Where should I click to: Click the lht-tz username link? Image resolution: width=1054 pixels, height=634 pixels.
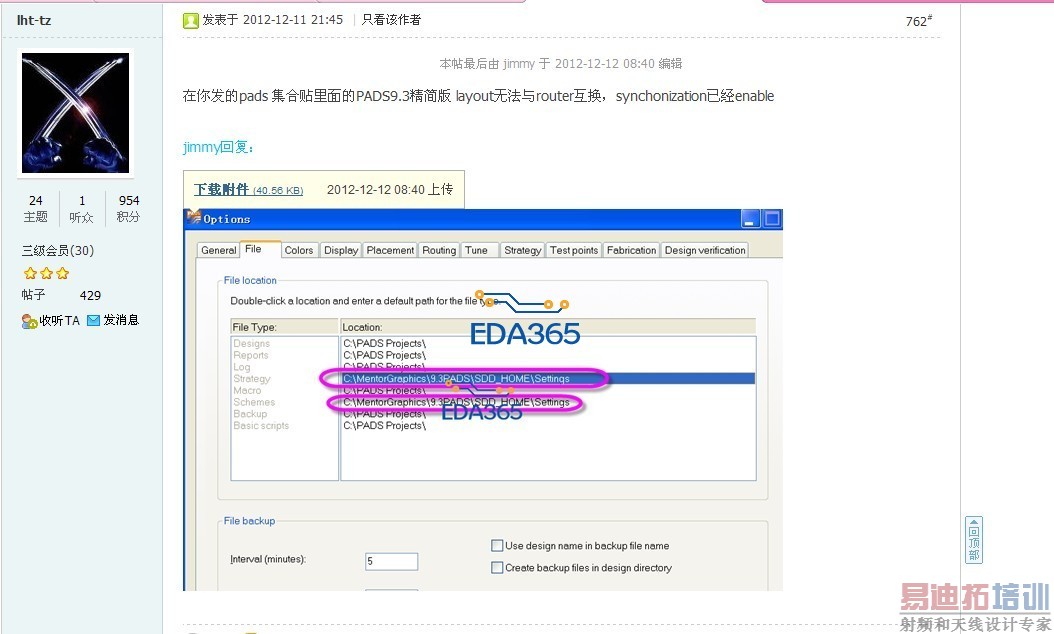pos(34,20)
